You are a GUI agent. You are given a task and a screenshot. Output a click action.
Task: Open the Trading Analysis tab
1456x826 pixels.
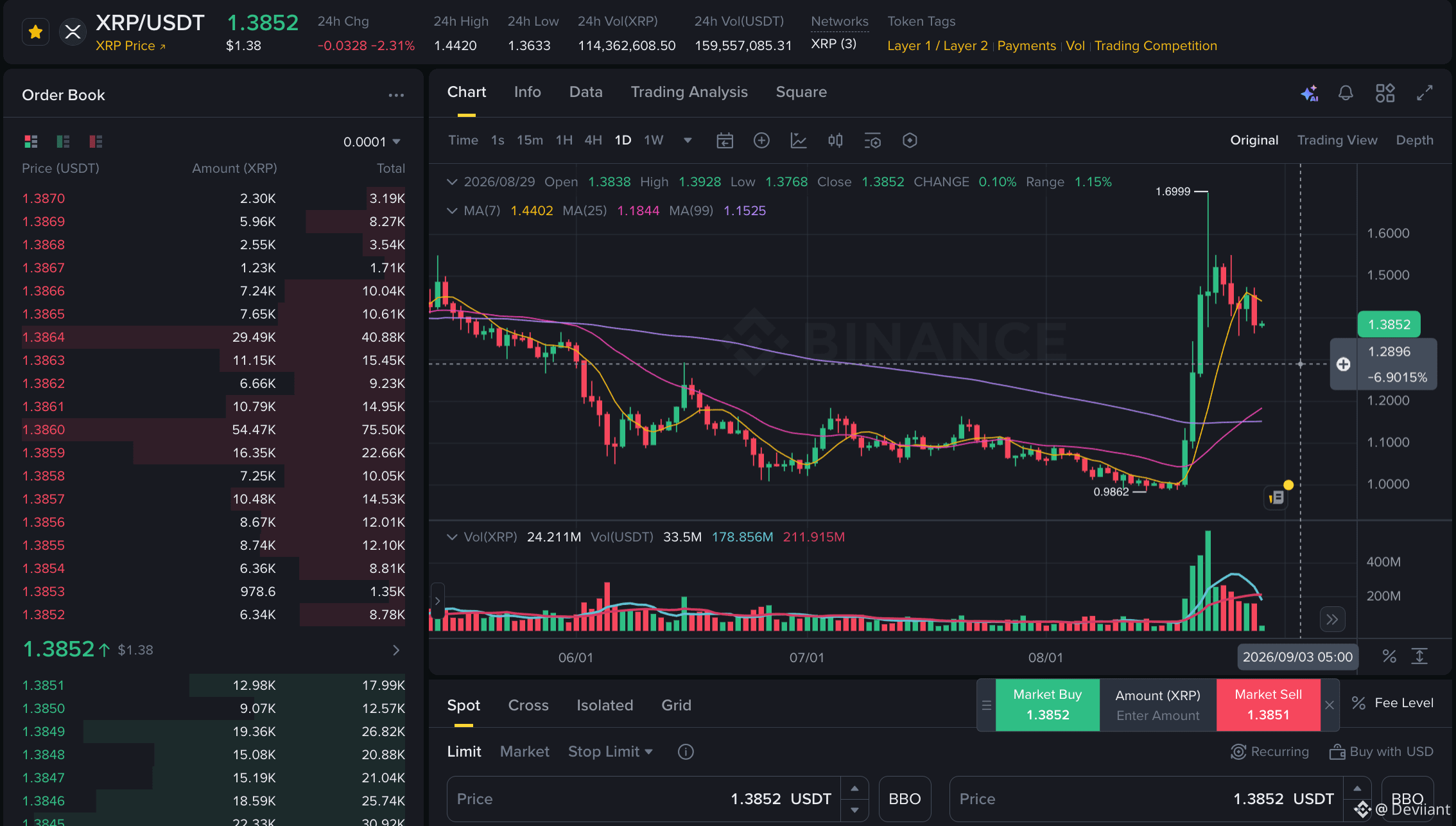pos(689,92)
